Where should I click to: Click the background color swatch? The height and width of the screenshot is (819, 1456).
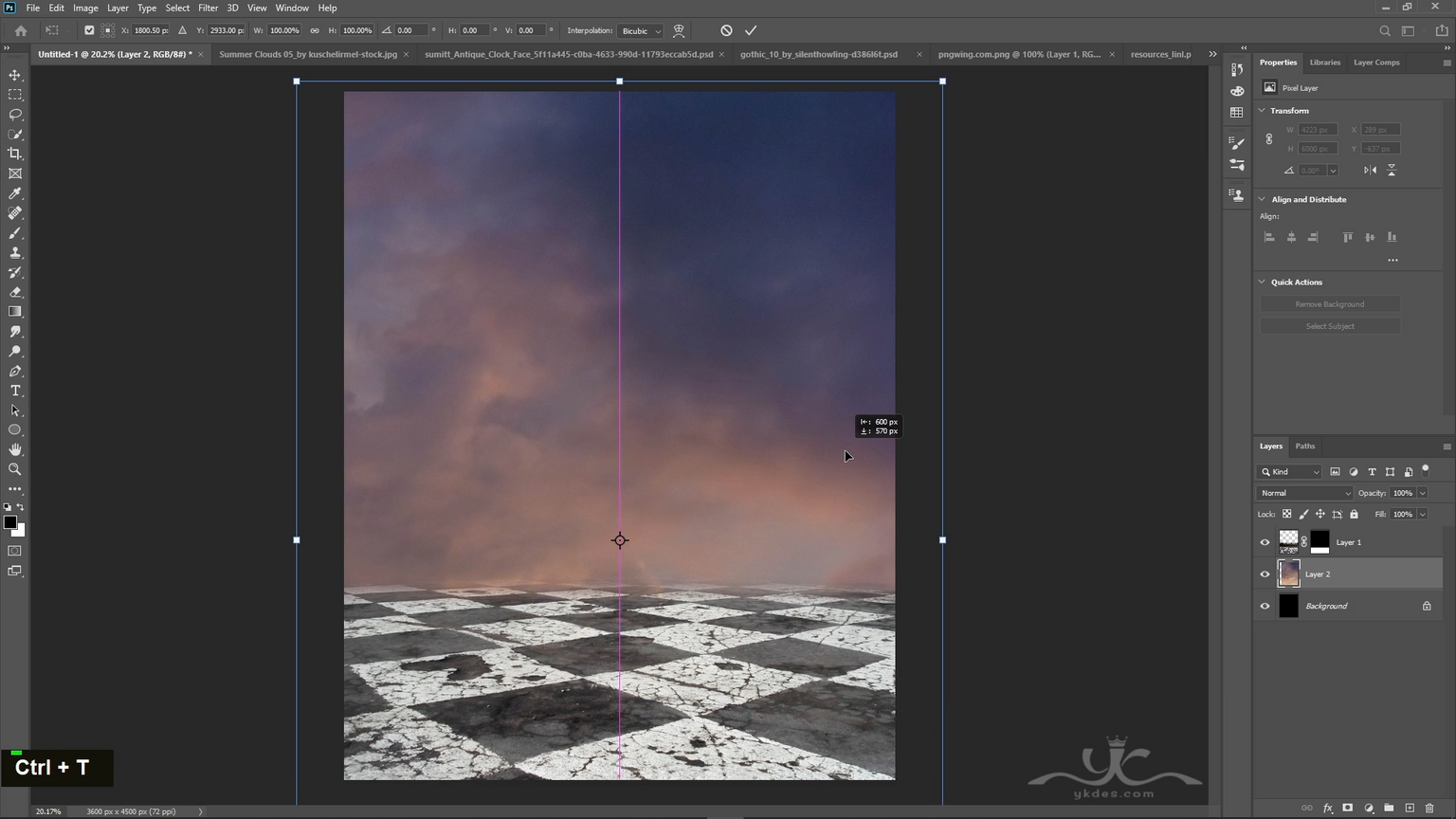(21, 532)
